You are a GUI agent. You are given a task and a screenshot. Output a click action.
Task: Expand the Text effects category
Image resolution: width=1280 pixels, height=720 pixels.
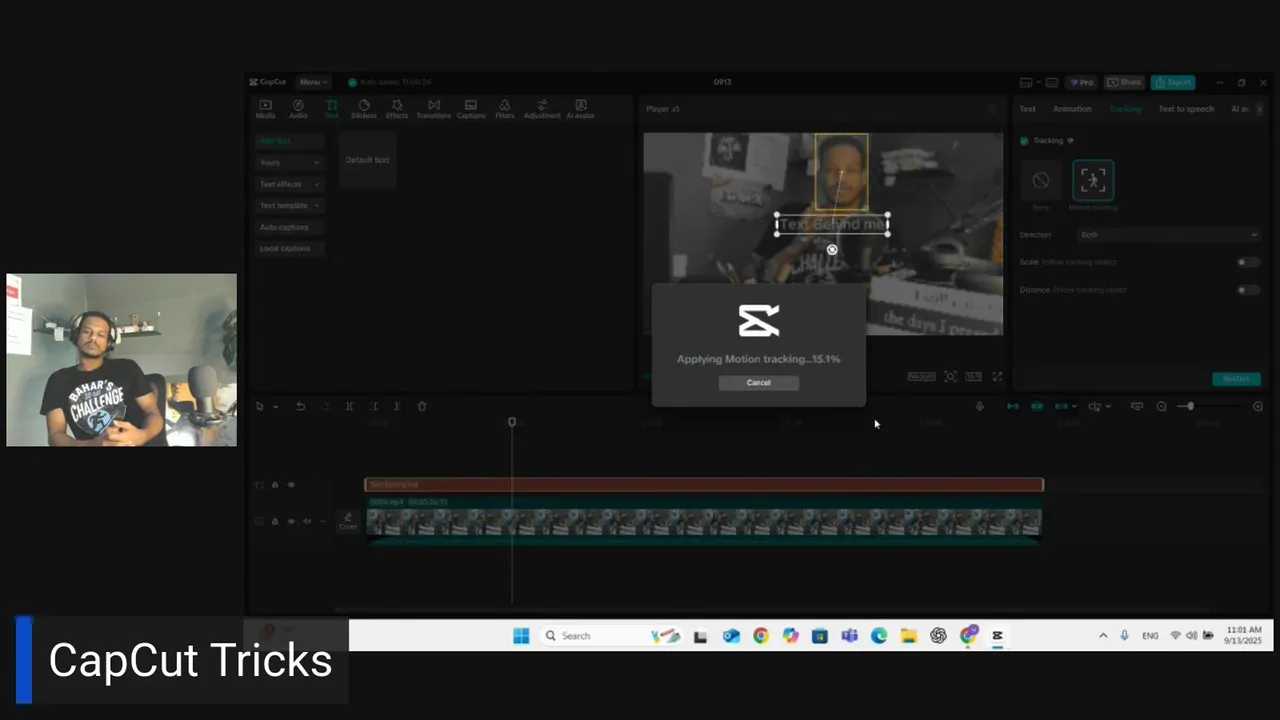point(290,184)
